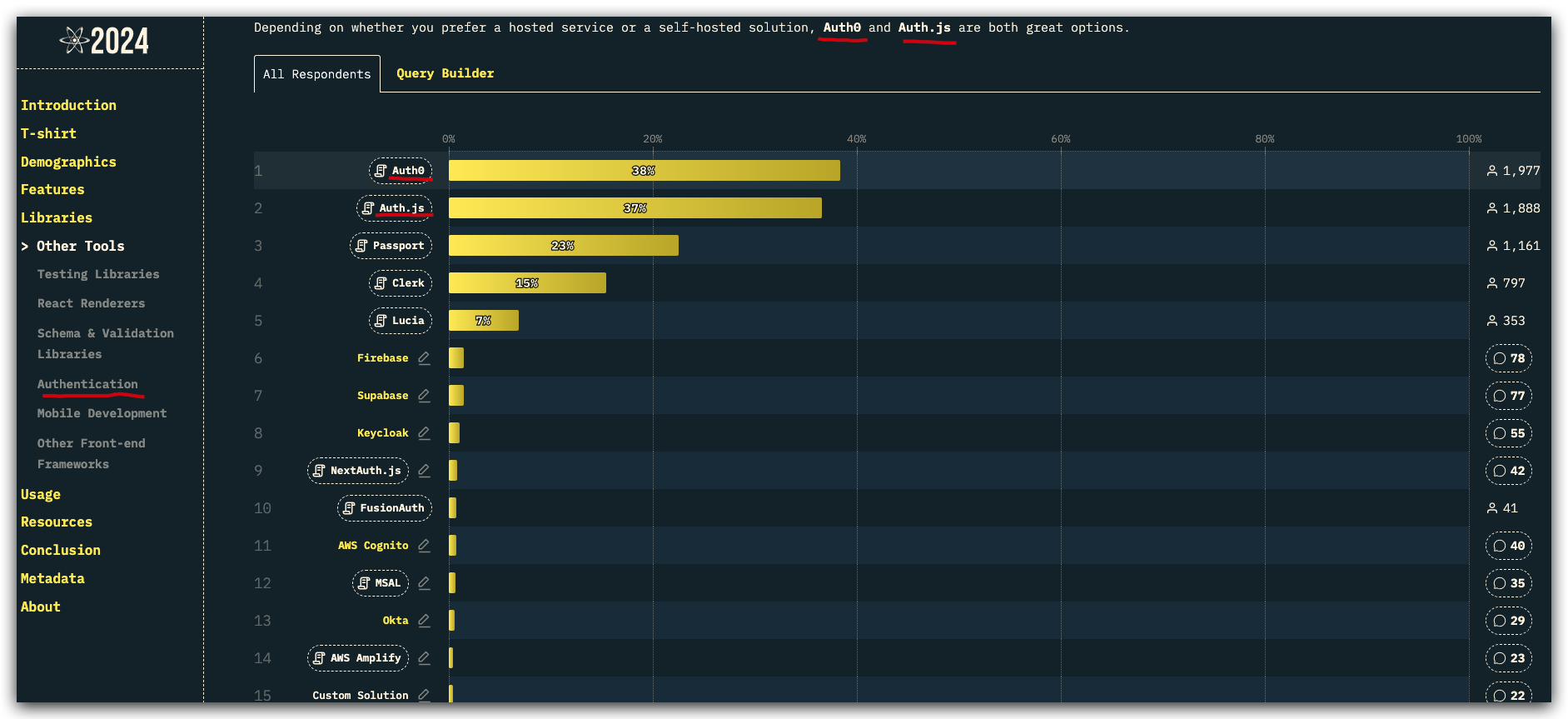
Task: Click the State of React 2024 logo
Action: 105,41
